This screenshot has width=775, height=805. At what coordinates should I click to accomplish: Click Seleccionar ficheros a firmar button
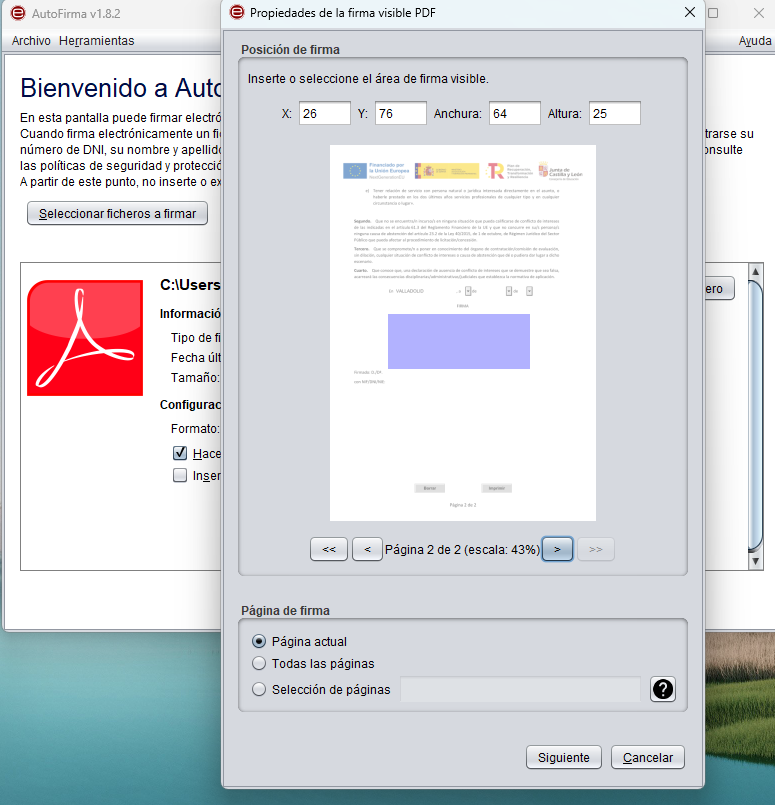(118, 214)
